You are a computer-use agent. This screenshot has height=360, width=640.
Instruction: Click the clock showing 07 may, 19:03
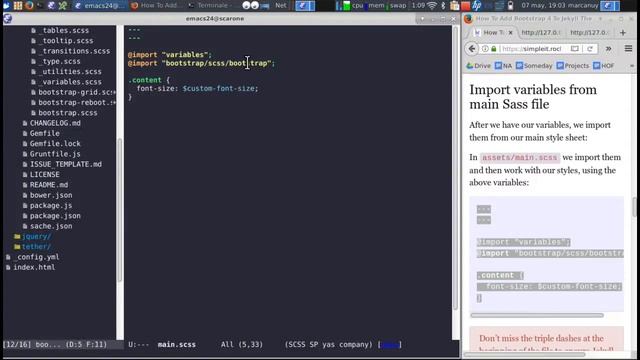click(x=544, y=5)
